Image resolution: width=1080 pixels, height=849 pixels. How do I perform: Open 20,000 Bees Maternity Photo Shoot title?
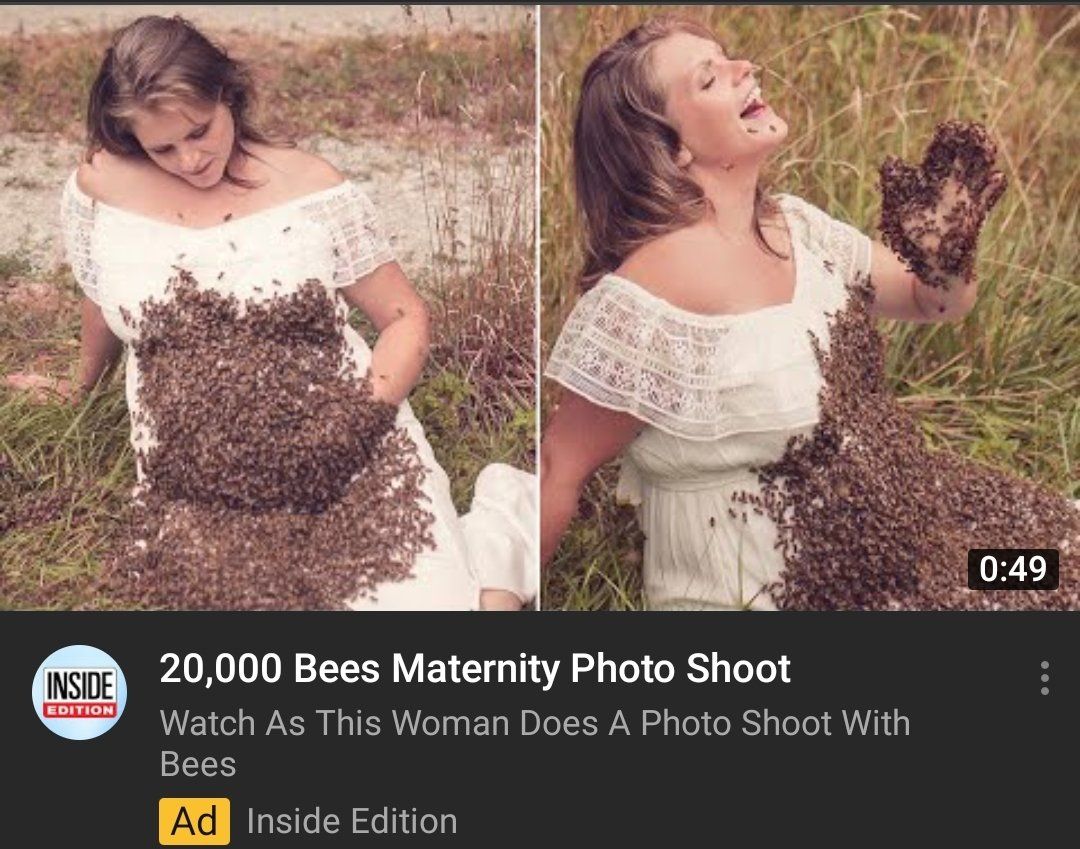[x=475, y=669]
